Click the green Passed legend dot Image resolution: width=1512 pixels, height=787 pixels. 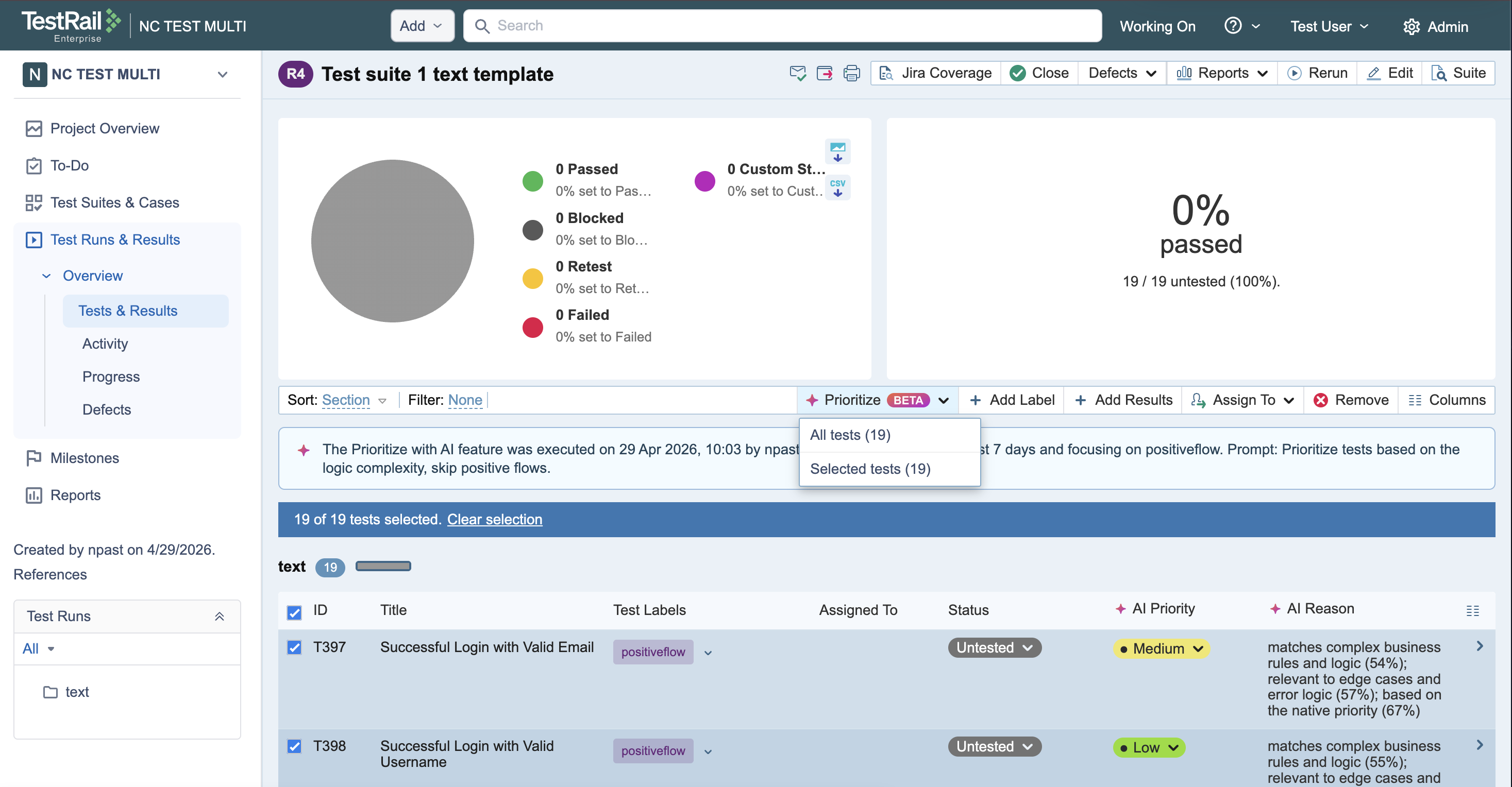(532, 181)
